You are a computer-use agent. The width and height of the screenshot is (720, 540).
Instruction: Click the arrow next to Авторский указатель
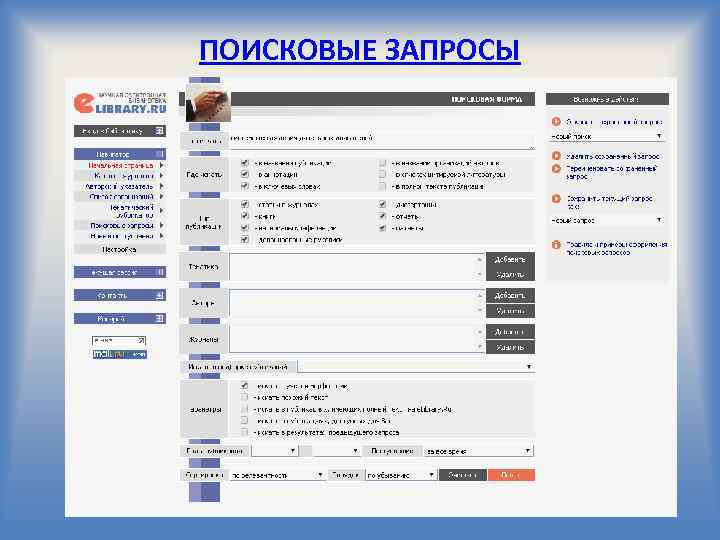161,186
